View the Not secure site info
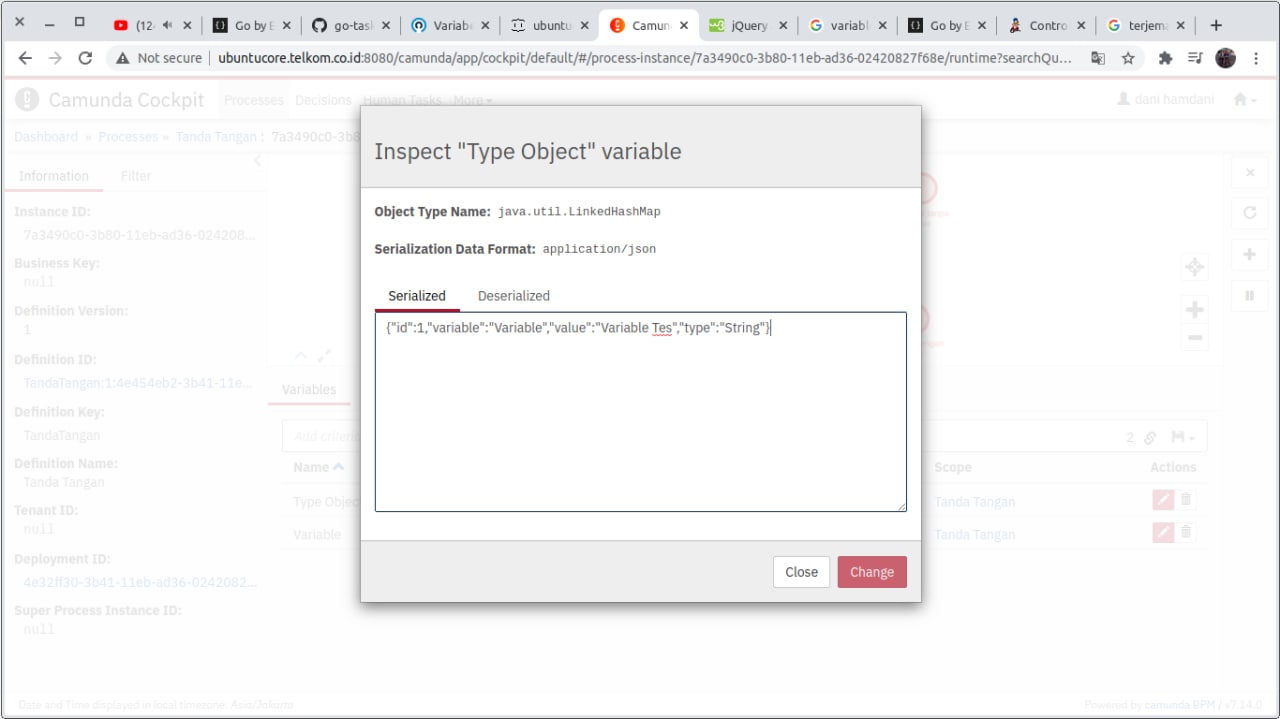1280x719 pixels. tap(159, 58)
